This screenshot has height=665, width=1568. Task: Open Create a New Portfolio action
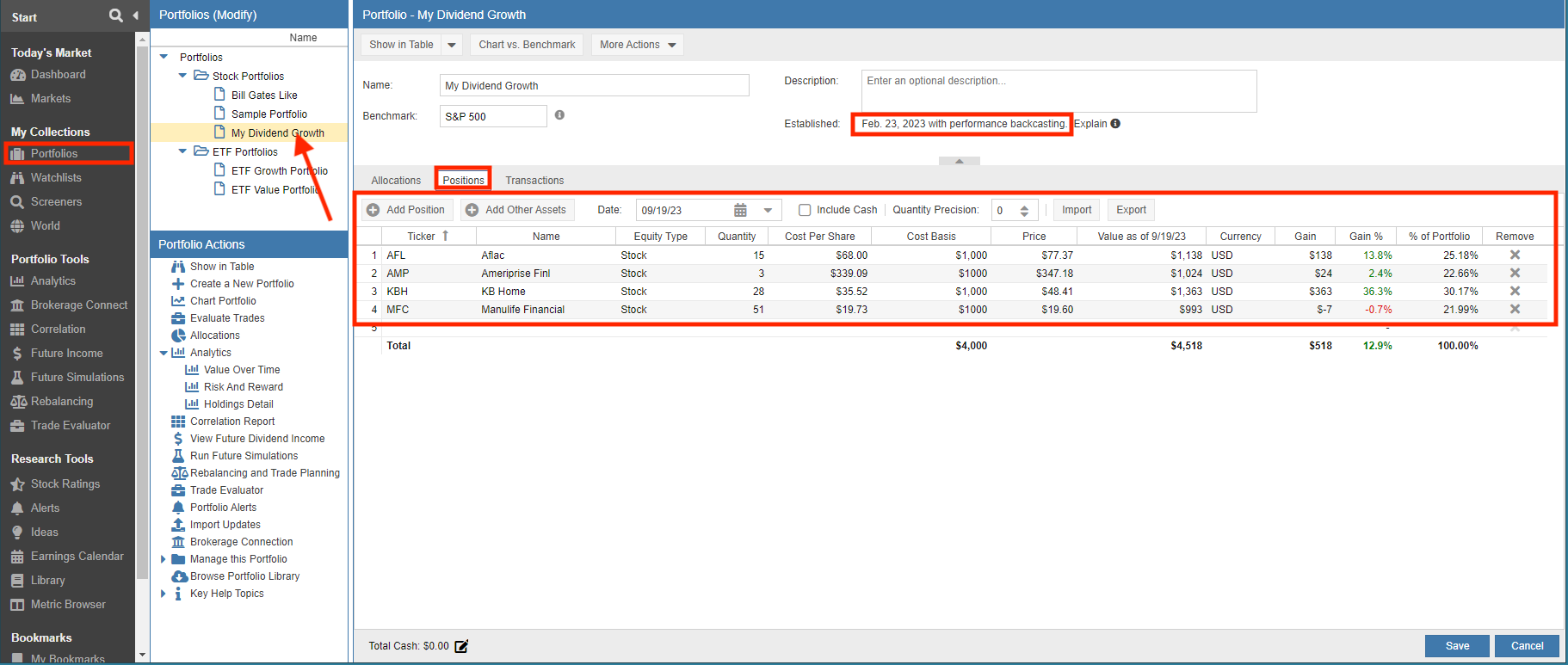coord(242,284)
